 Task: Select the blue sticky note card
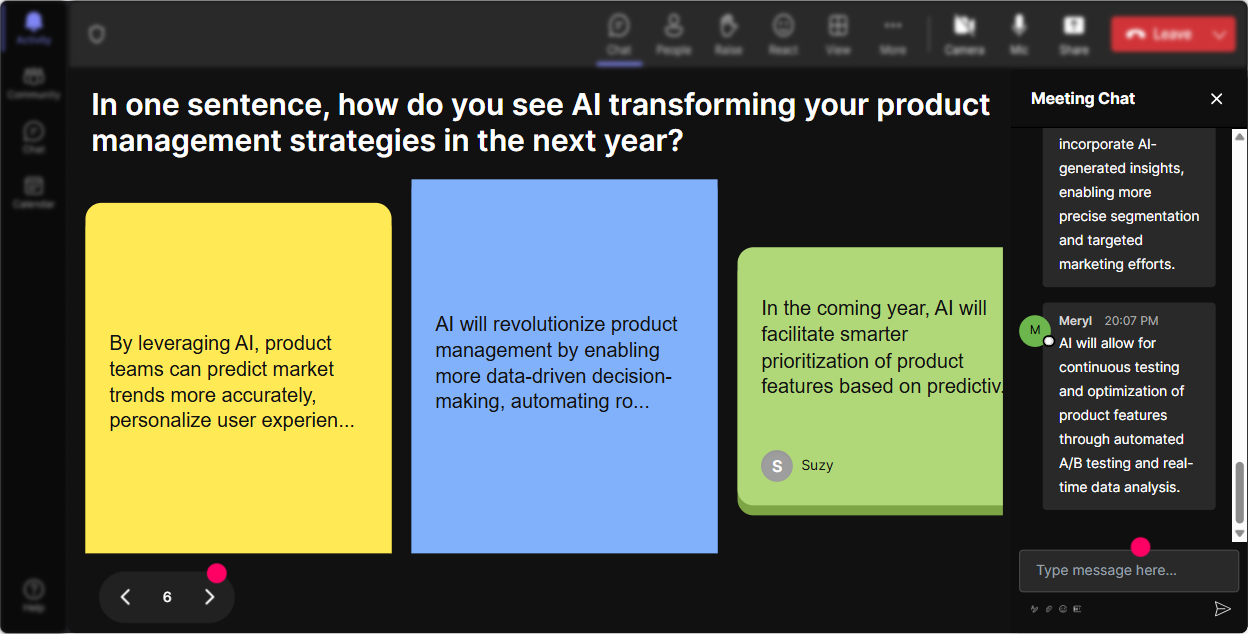[564, 366]
